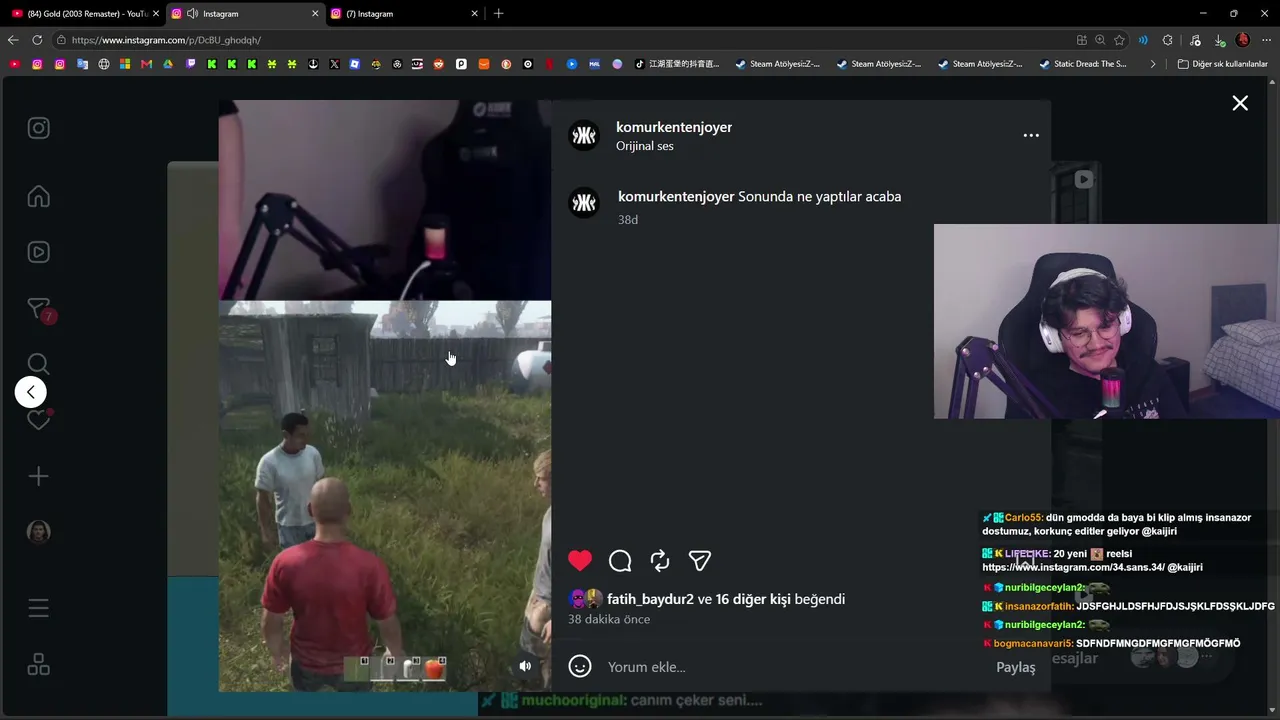Open the Microsoft bookmark

125,64
